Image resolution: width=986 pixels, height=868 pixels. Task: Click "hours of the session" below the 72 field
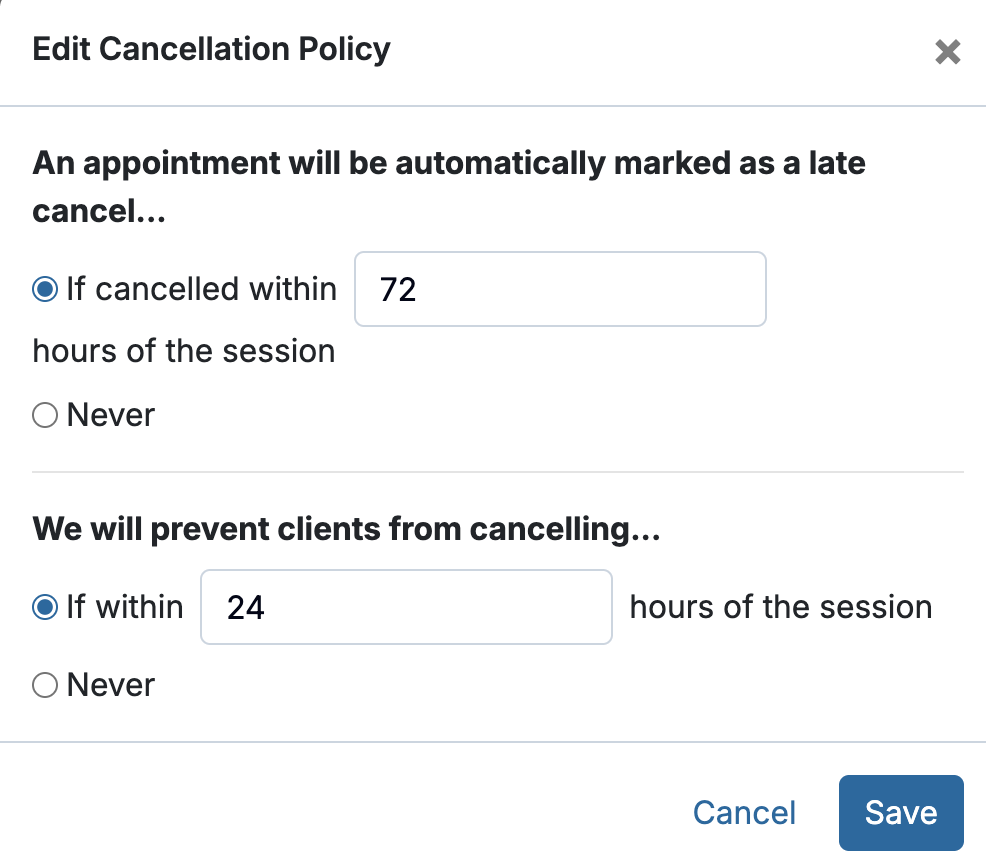[184, 352]
